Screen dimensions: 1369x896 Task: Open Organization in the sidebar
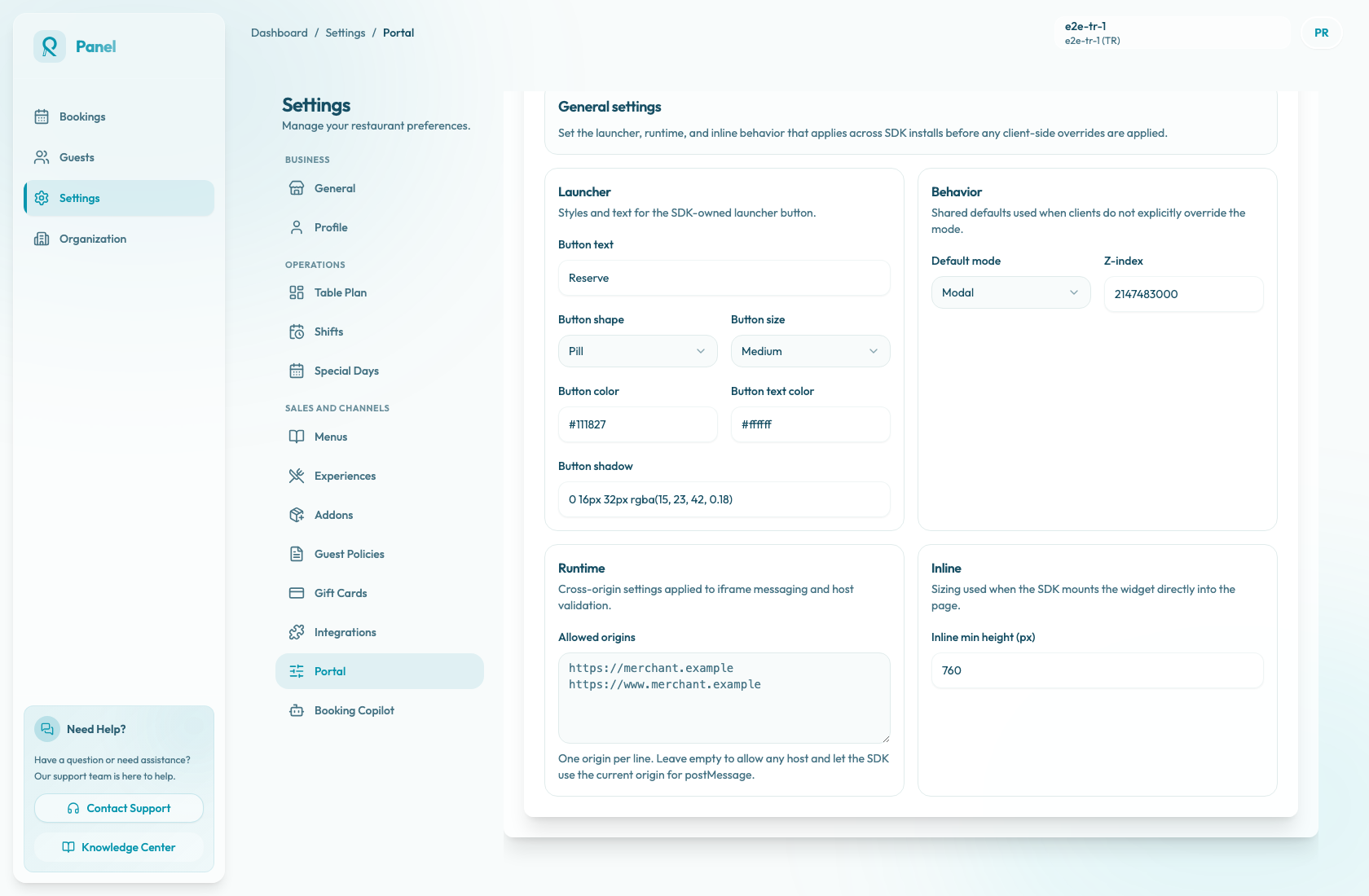point(119,239)
